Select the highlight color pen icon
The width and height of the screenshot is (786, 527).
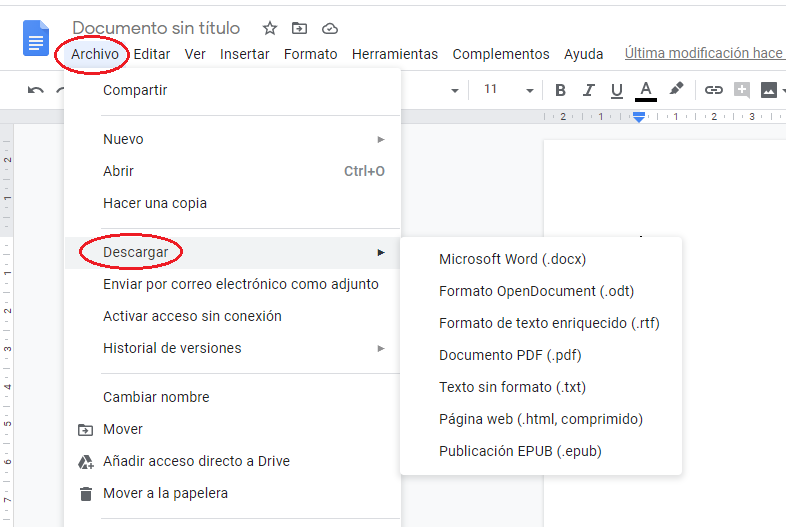click(x=676, y=89)
